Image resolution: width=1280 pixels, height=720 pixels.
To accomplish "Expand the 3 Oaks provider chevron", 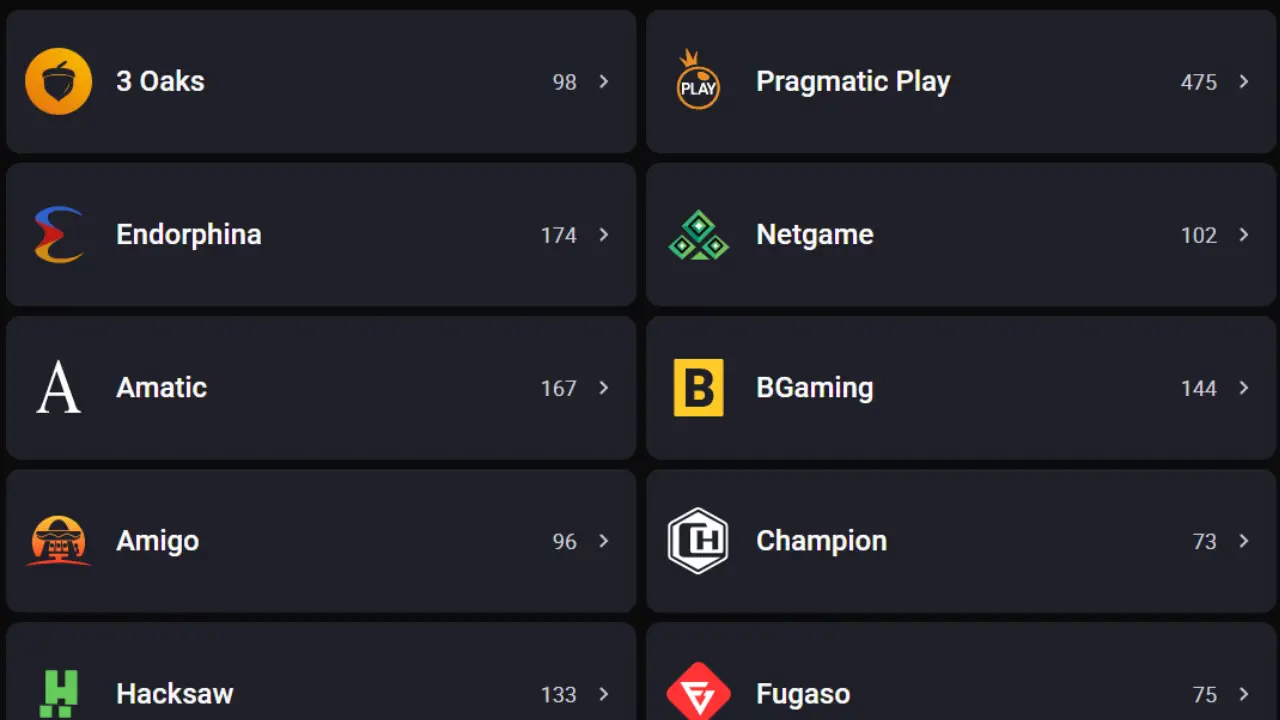I will [x=604, y=82].
